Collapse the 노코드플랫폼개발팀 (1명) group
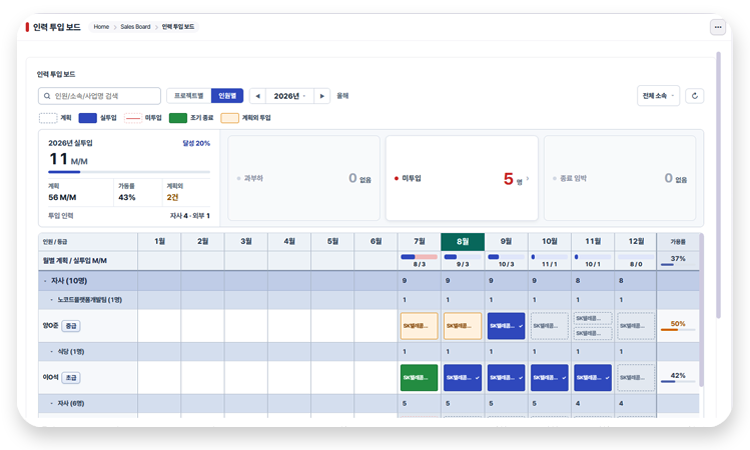The width and height of the screenshot is (750, 450). pos(52,300)
